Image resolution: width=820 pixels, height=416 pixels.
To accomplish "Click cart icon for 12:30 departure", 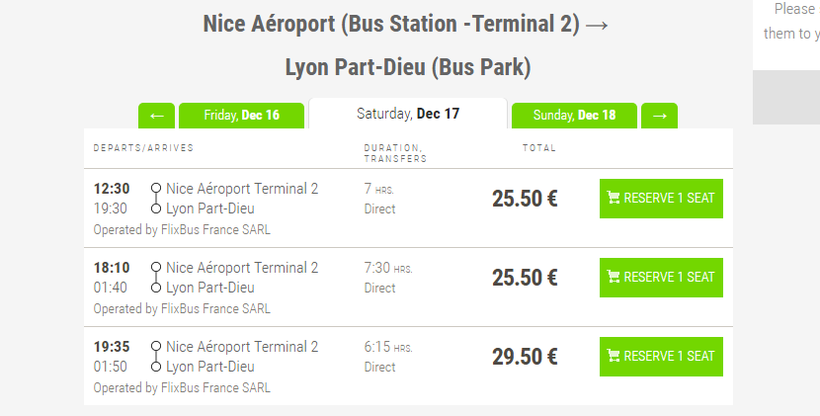I will (613, 198).
